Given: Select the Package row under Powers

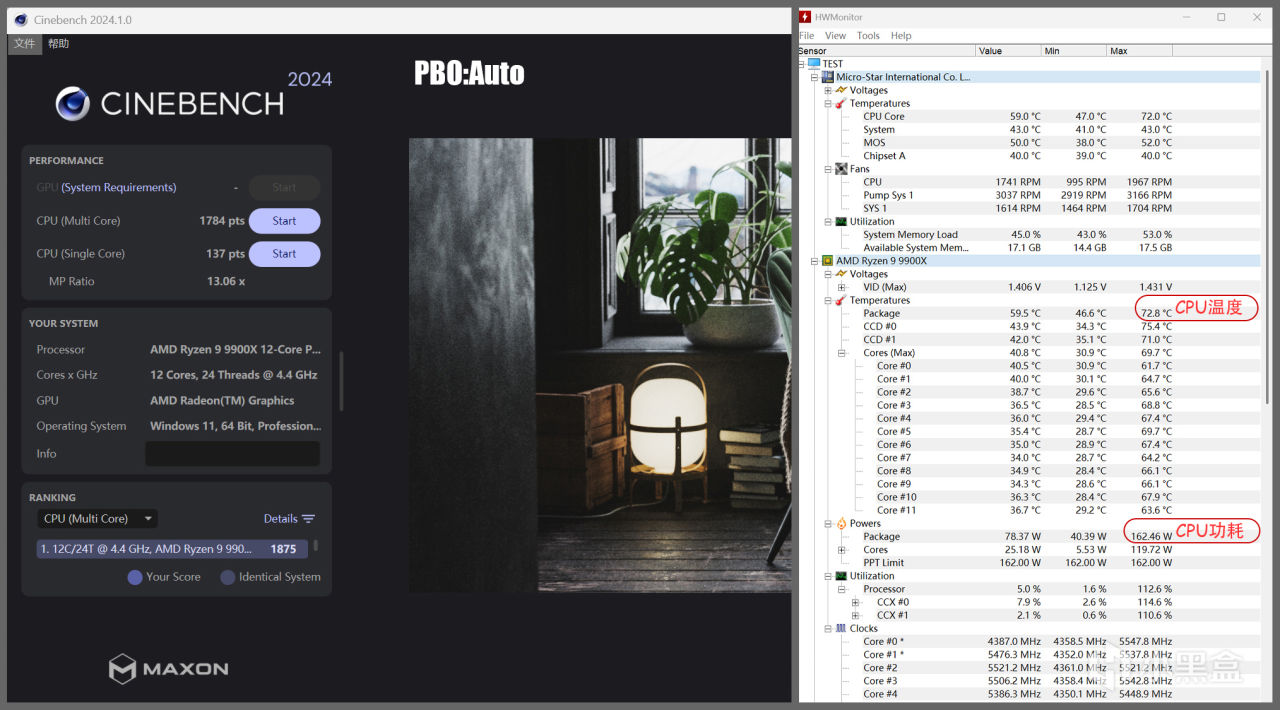Looking at the screenshot, I should click(x=1029, y=536).
